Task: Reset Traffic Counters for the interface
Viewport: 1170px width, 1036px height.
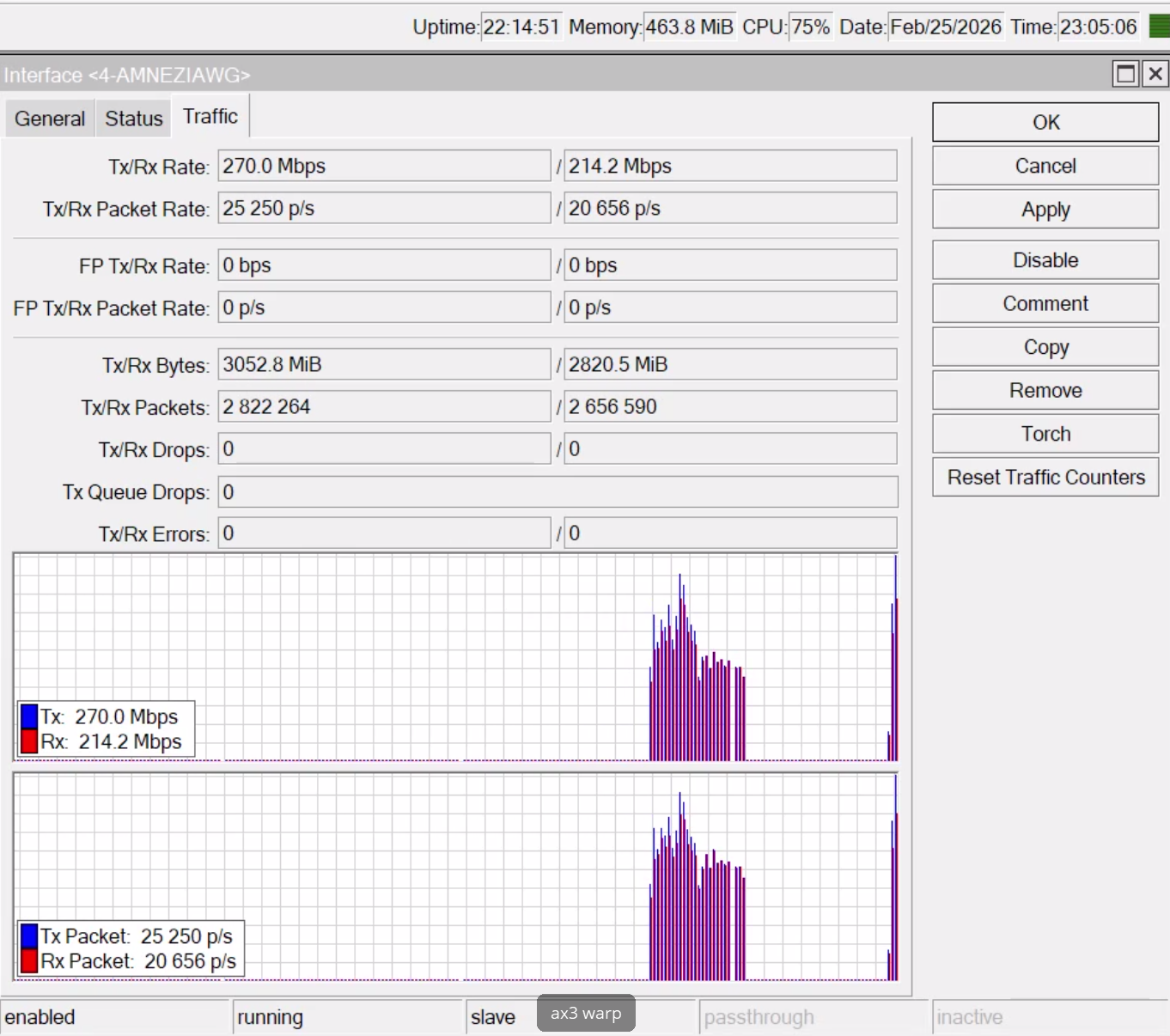Action: tap(1045, 478)
